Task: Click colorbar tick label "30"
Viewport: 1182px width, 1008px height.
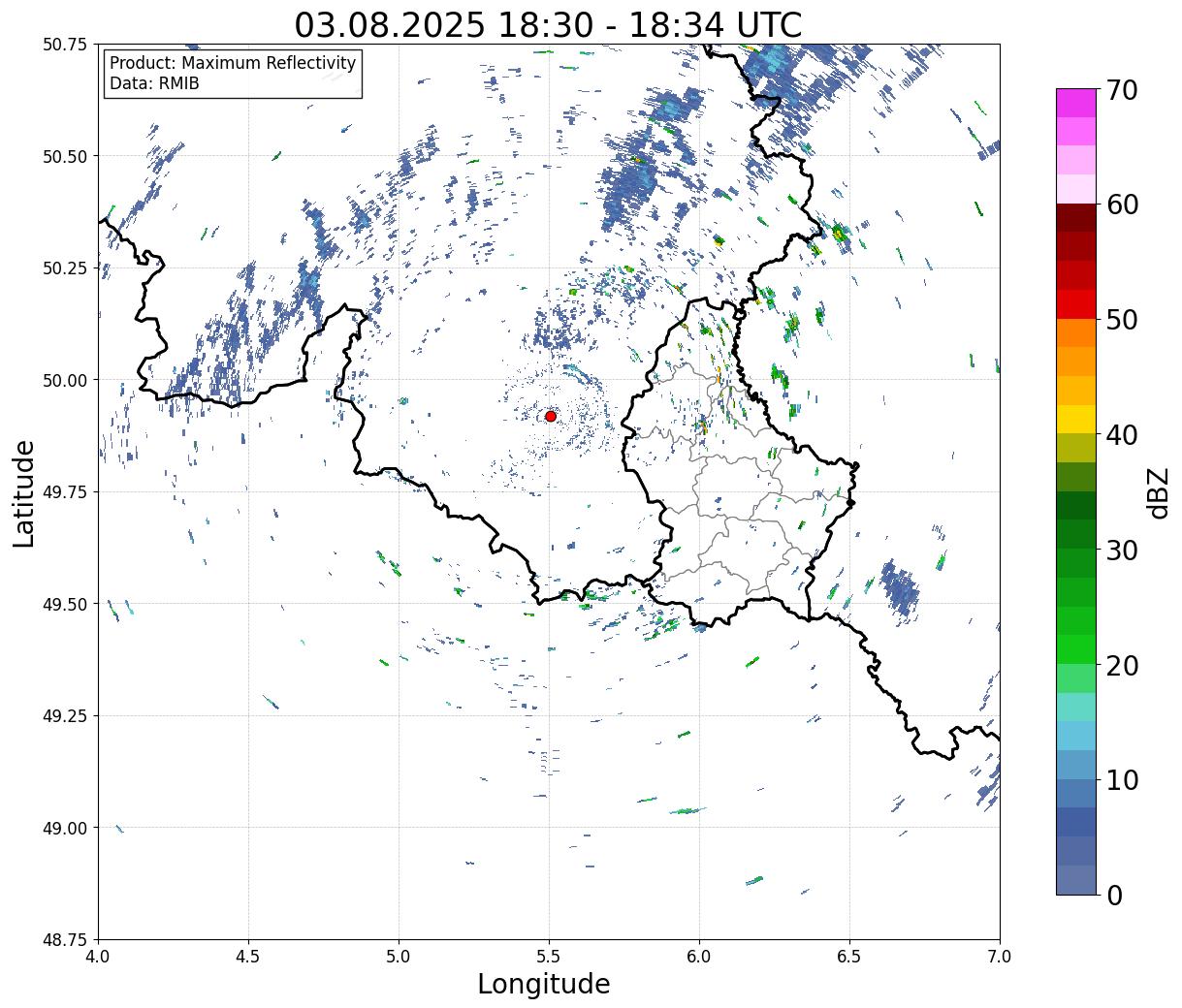Action: click(x=1122, y=550)
